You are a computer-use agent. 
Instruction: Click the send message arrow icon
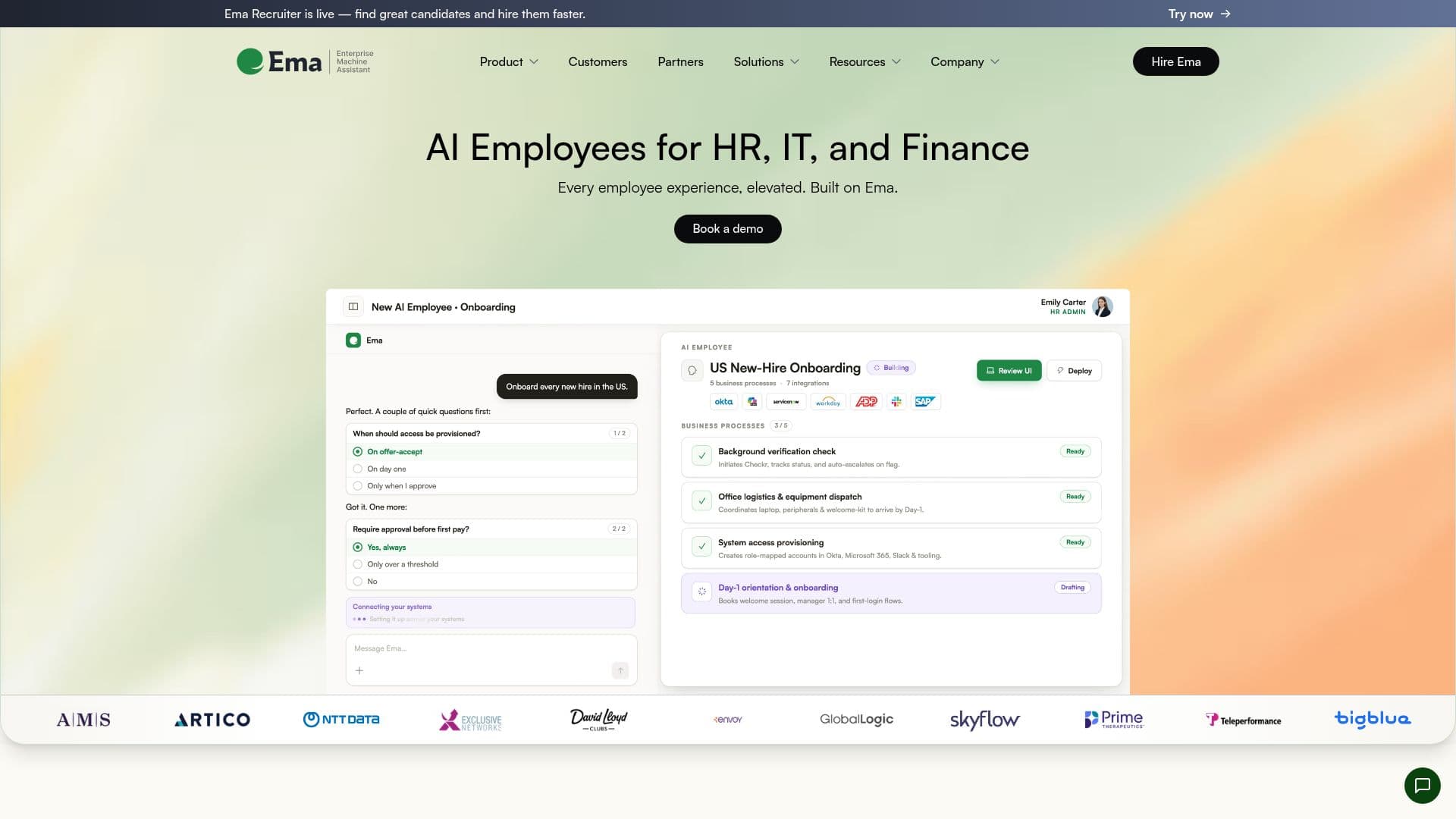620,670
